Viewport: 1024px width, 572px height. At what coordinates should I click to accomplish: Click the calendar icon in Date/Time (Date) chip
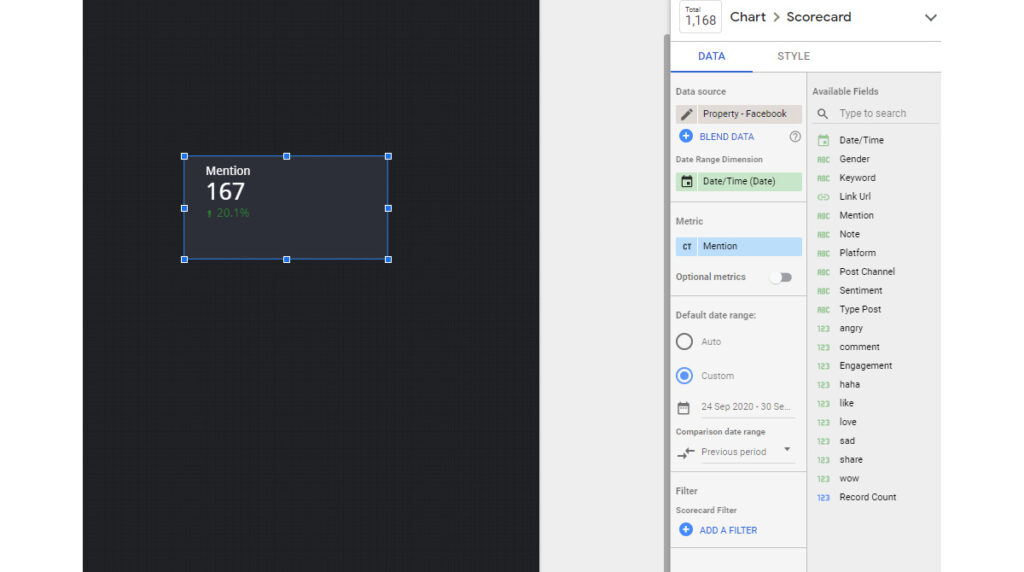[x=686, y=182]
